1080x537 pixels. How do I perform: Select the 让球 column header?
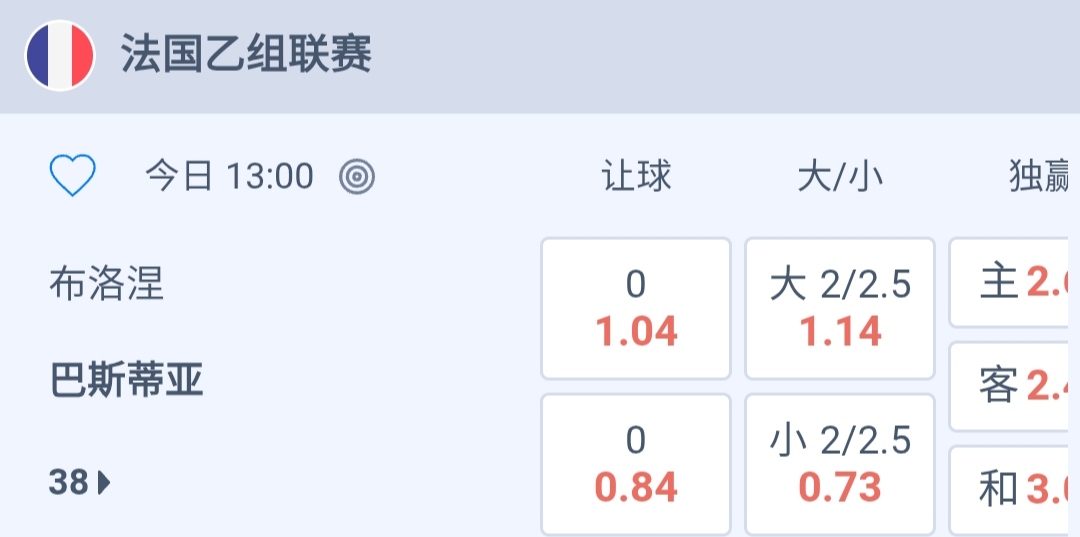point(636,177)
